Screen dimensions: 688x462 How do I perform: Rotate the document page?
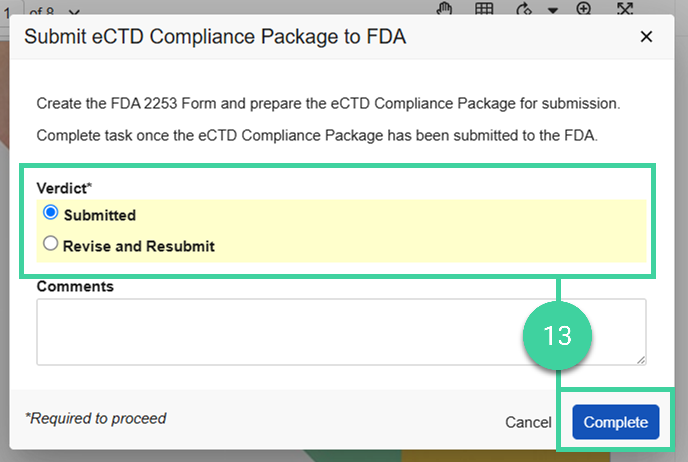520,8
